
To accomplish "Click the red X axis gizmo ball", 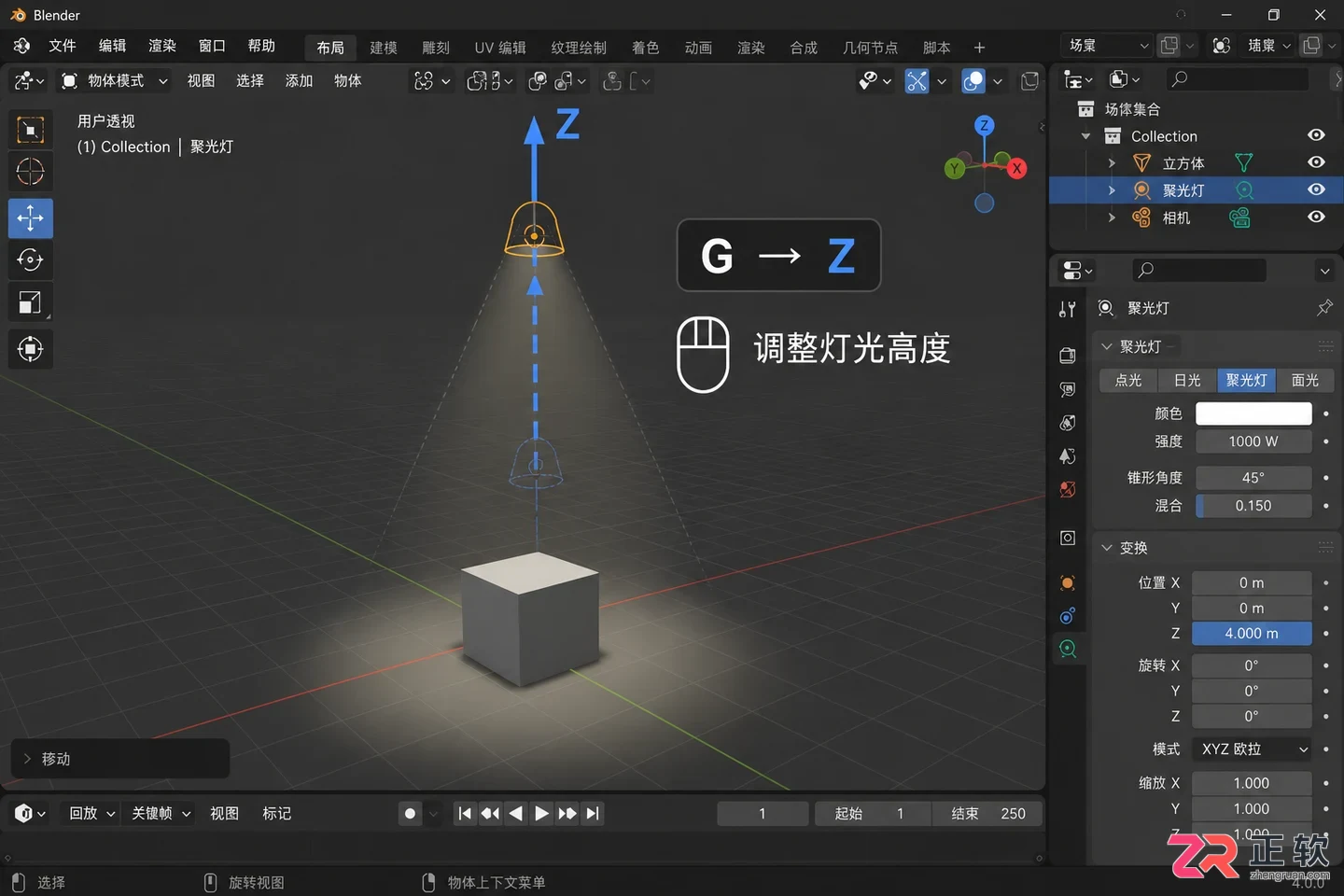I will tap(1016, 168).
